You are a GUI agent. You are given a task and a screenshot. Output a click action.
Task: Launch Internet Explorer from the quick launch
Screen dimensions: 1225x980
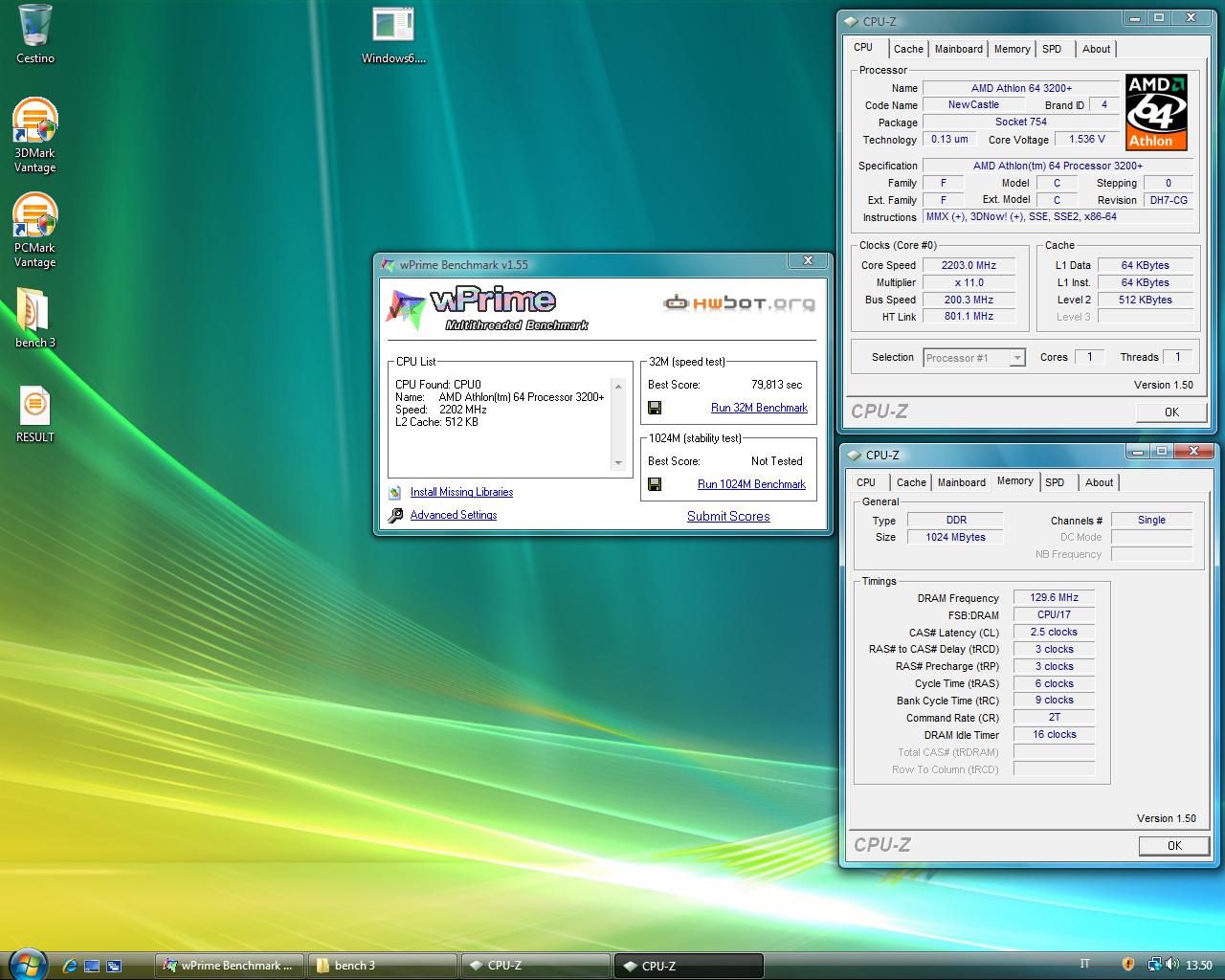[x=70, y=966]
